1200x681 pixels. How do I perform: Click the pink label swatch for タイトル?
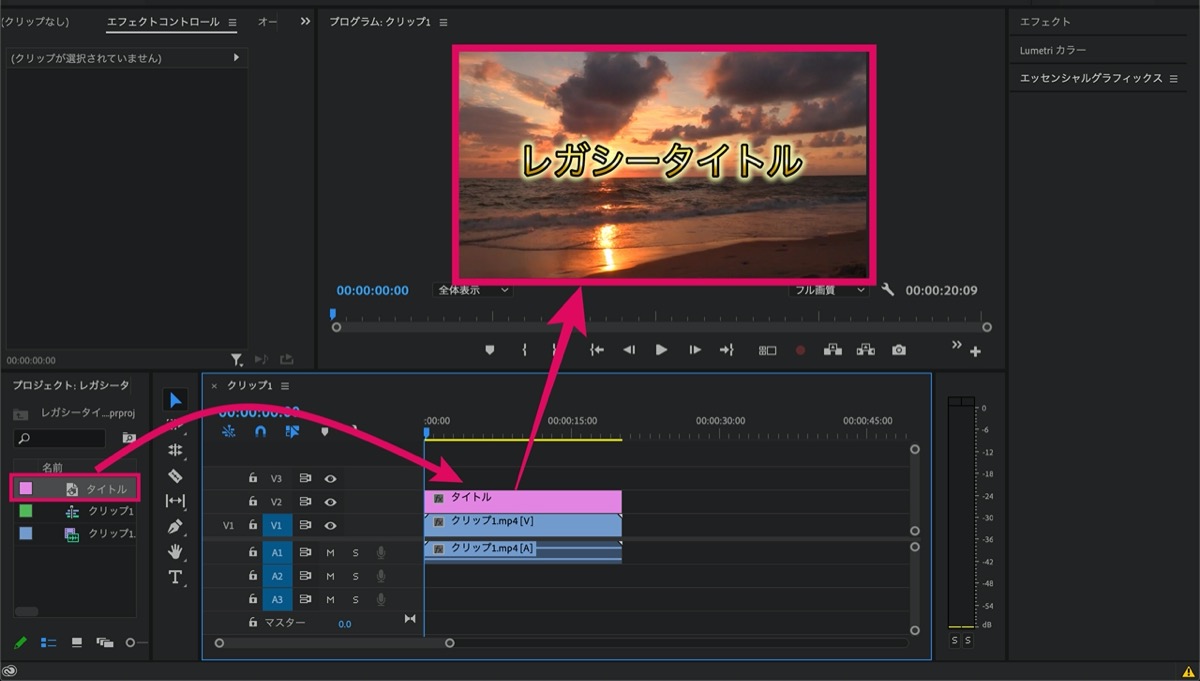[x=26, y=488]
